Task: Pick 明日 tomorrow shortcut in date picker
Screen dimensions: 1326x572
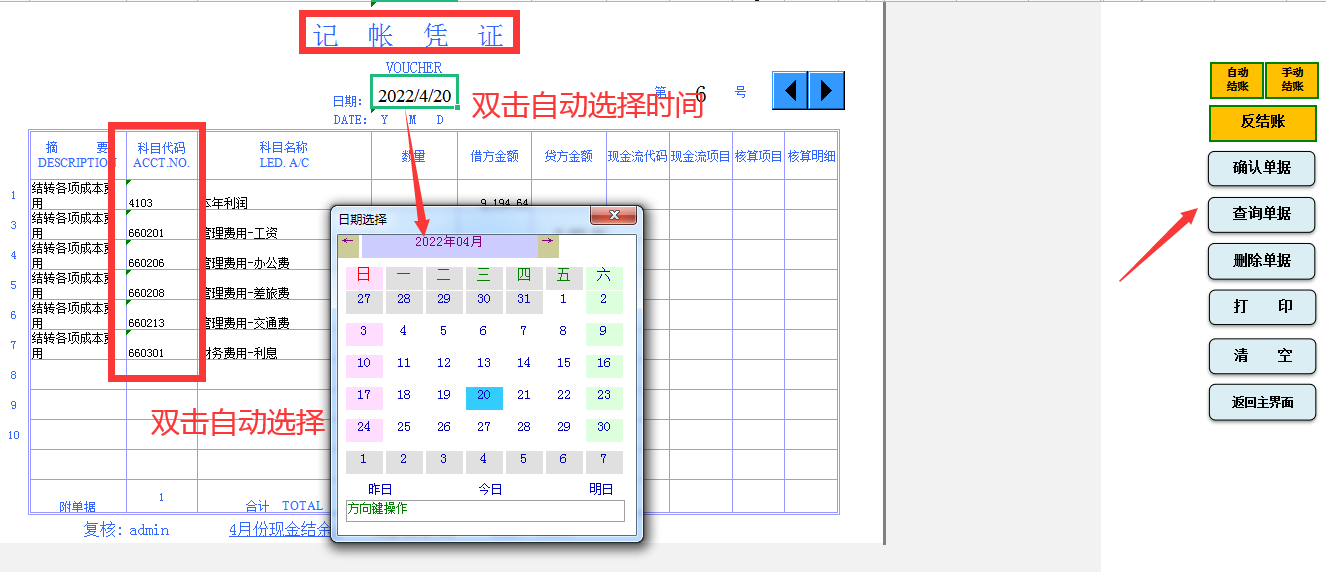Action: pyautogui.click(x=600, y=489)
